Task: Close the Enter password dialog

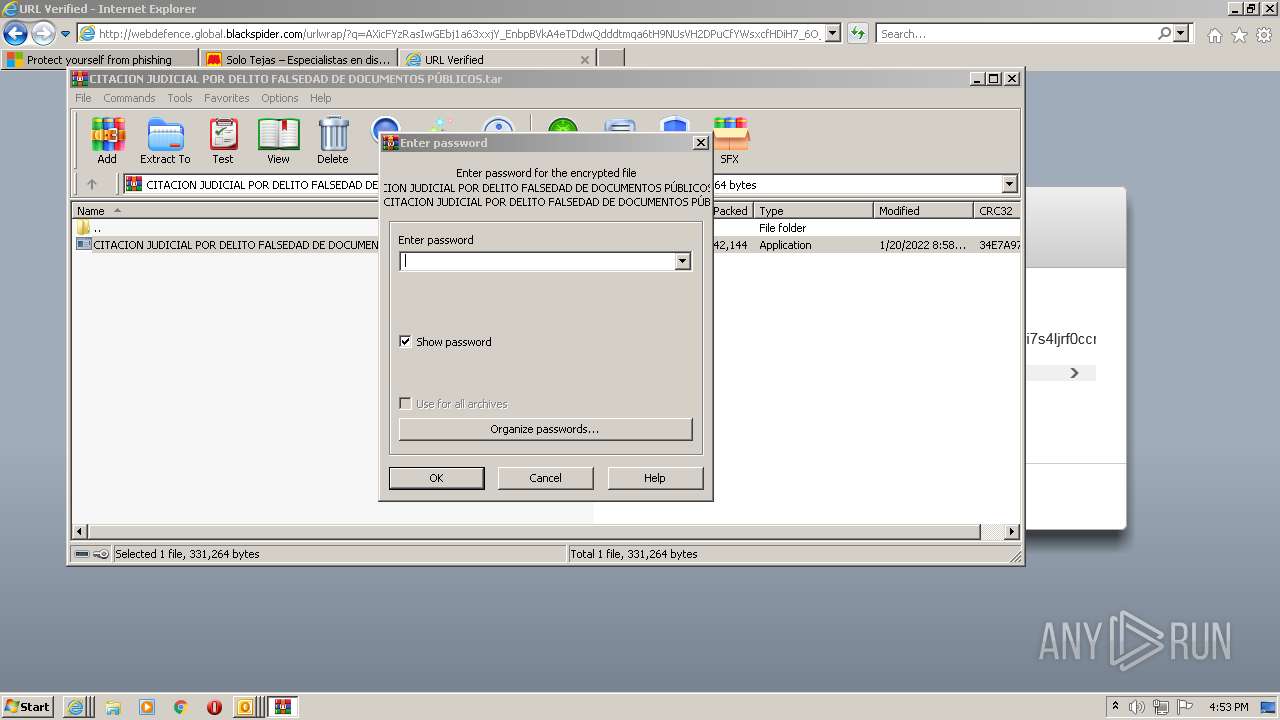Action: pyautogui.click(x=701, y=143)
